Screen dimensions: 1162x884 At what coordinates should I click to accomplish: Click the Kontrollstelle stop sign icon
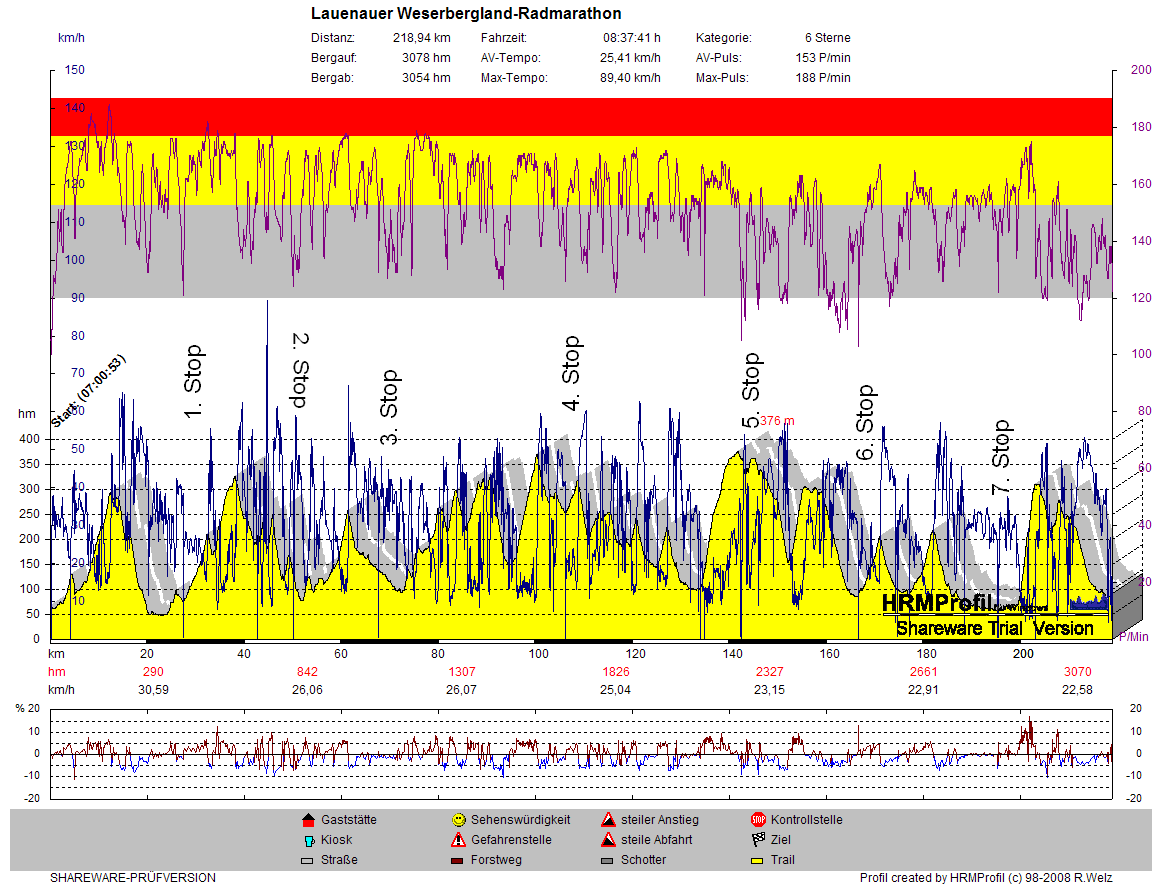pyautogui.click(x=757, y=820)
